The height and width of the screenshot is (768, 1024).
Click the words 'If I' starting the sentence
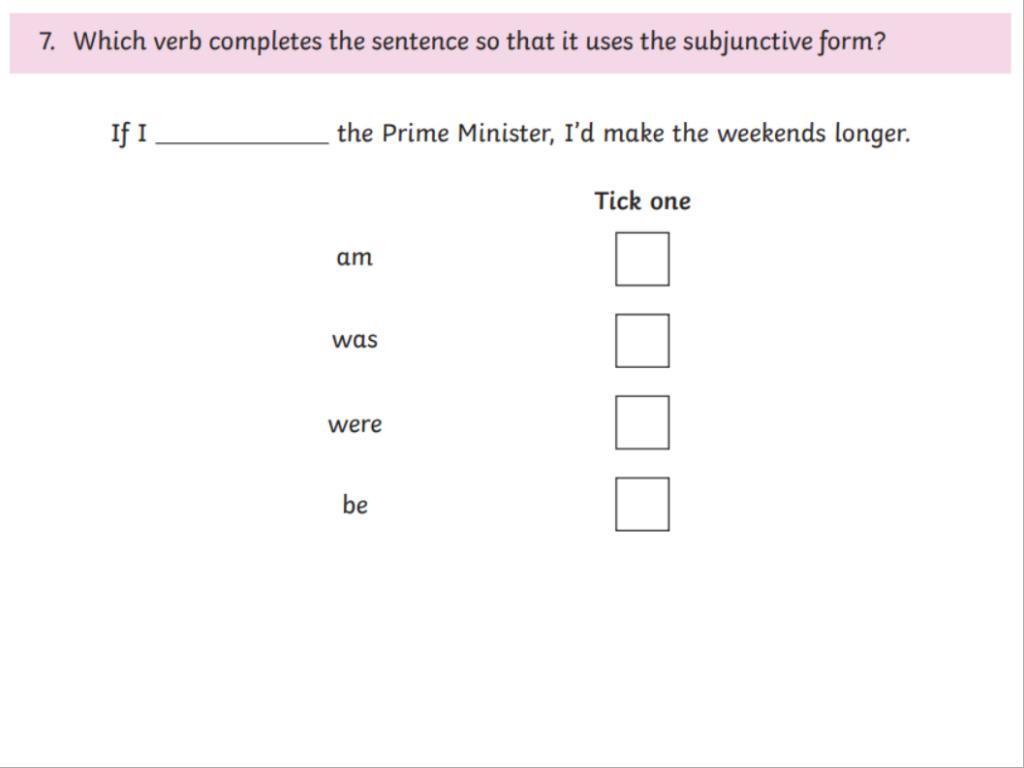click(x=129, y=134)
